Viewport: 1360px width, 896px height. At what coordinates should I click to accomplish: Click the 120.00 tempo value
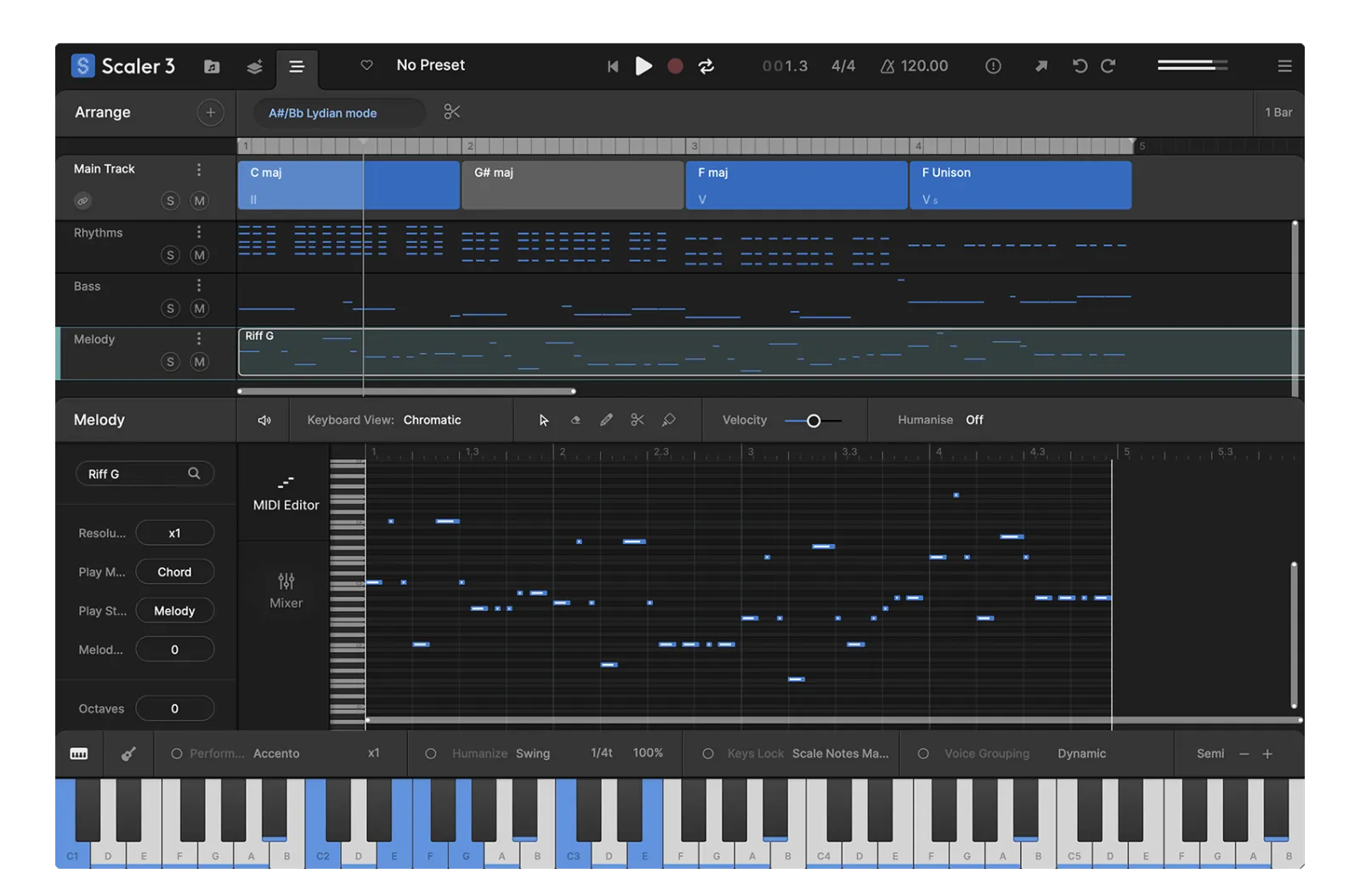[x=924, y=65]
